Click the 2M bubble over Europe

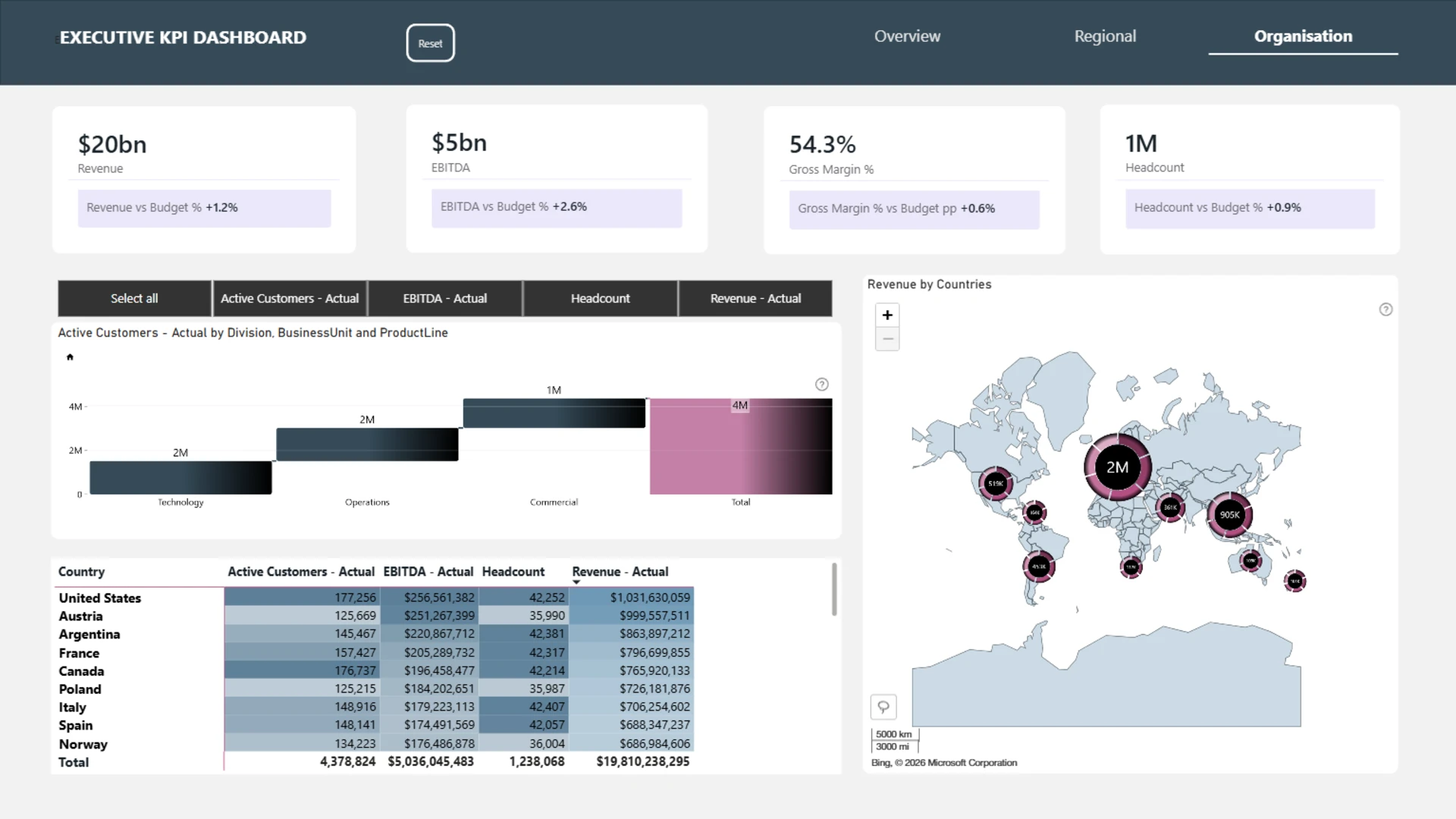[x=1117, y=467]
